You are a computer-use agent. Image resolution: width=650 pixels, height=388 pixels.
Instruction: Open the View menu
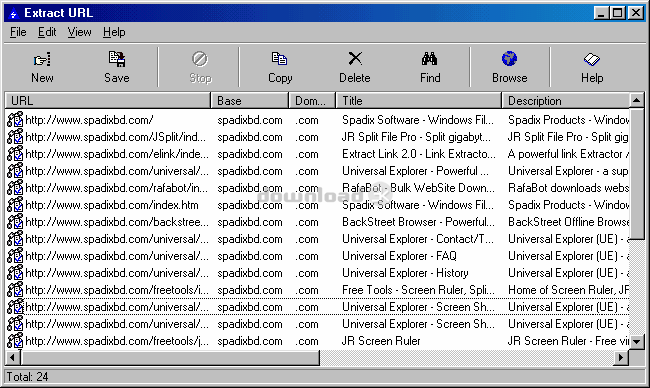point(80,32)
